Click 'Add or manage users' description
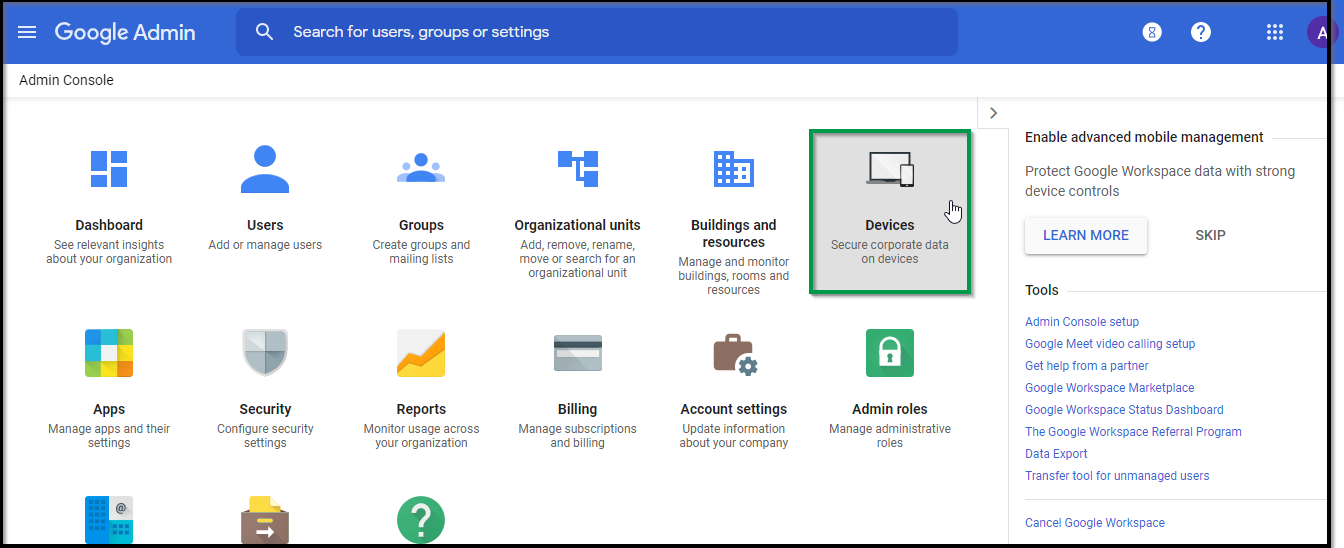 [265, 245]
